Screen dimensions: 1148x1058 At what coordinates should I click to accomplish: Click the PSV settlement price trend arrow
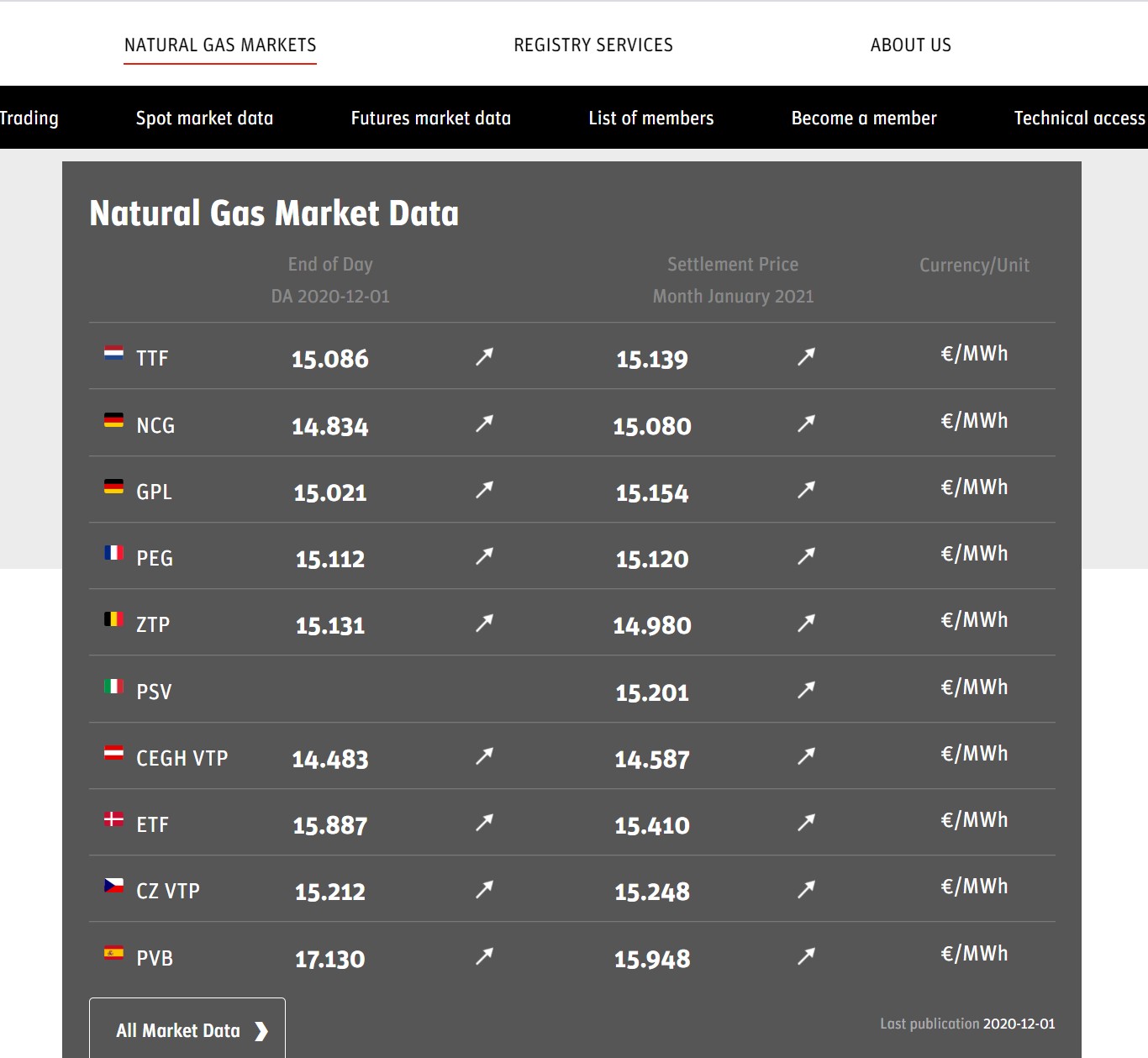click(x=806, y=690)
